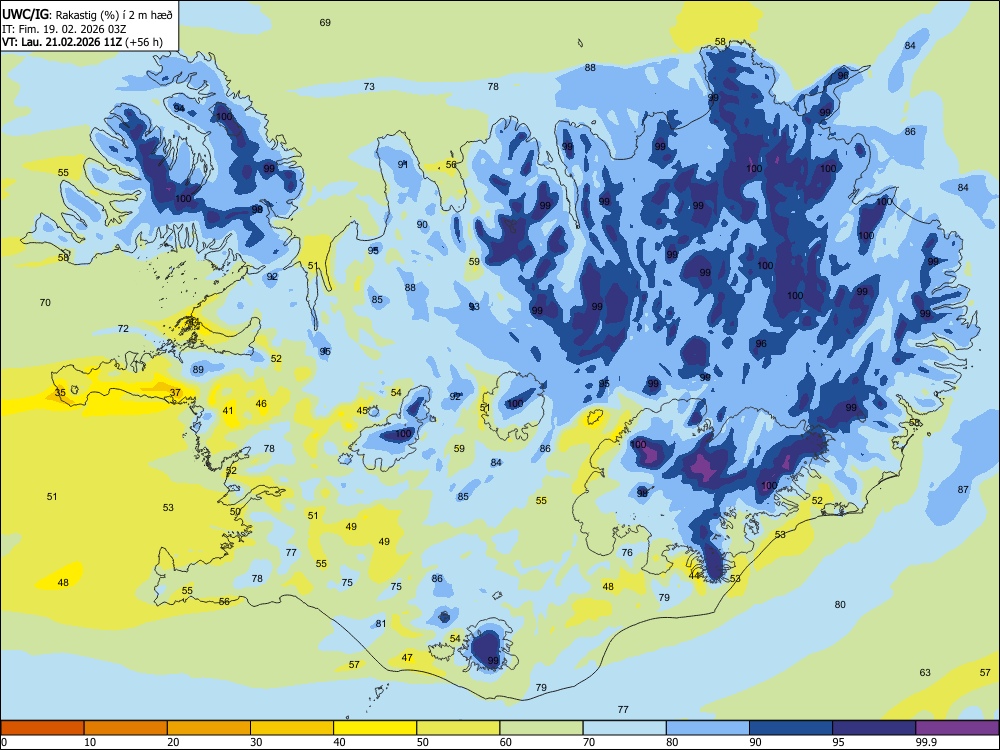Pick the 95–99.9 navy legend swatch
Screen dimensions: 1000x750
click(x=874, y=728)
